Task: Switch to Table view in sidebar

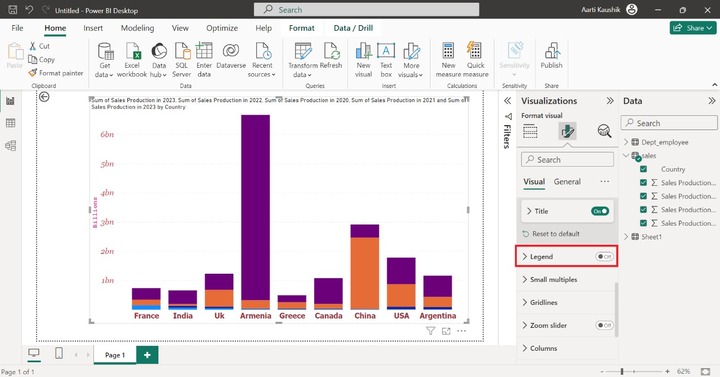Action: click(x=10, y=123)
